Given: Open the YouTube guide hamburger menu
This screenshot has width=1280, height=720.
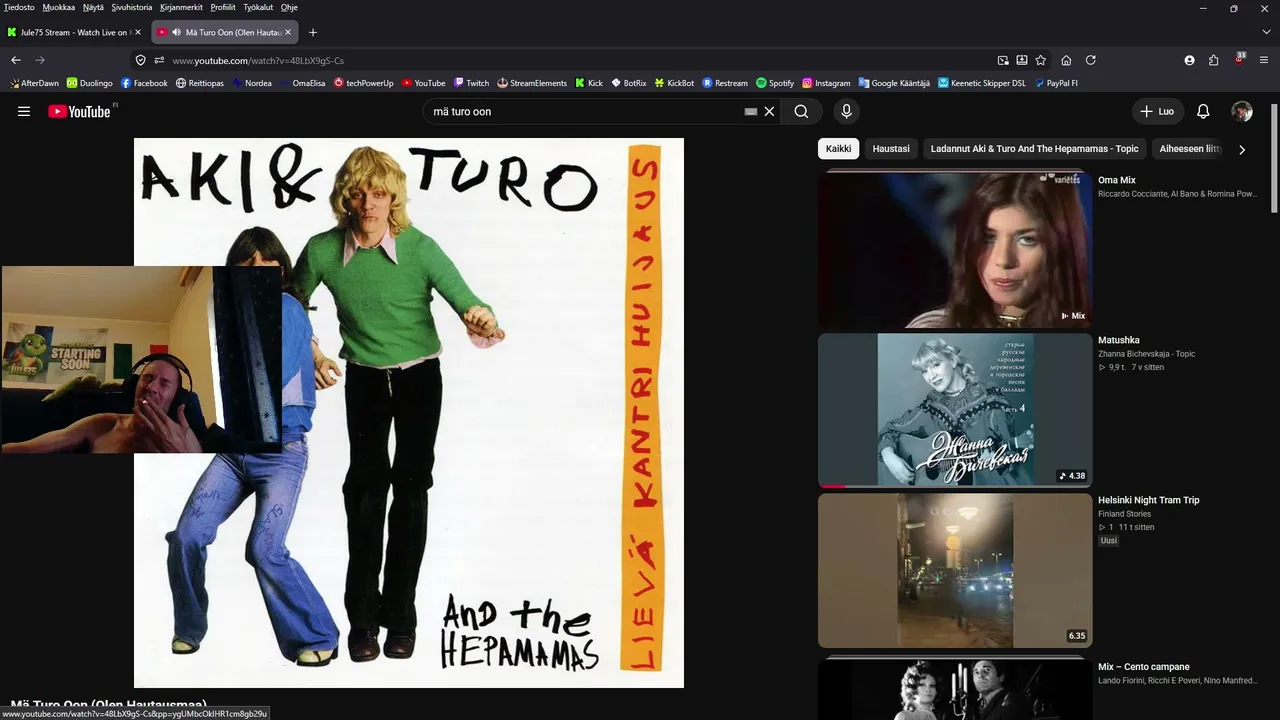Looking at the screenshot, I should (x=24, y=111).
